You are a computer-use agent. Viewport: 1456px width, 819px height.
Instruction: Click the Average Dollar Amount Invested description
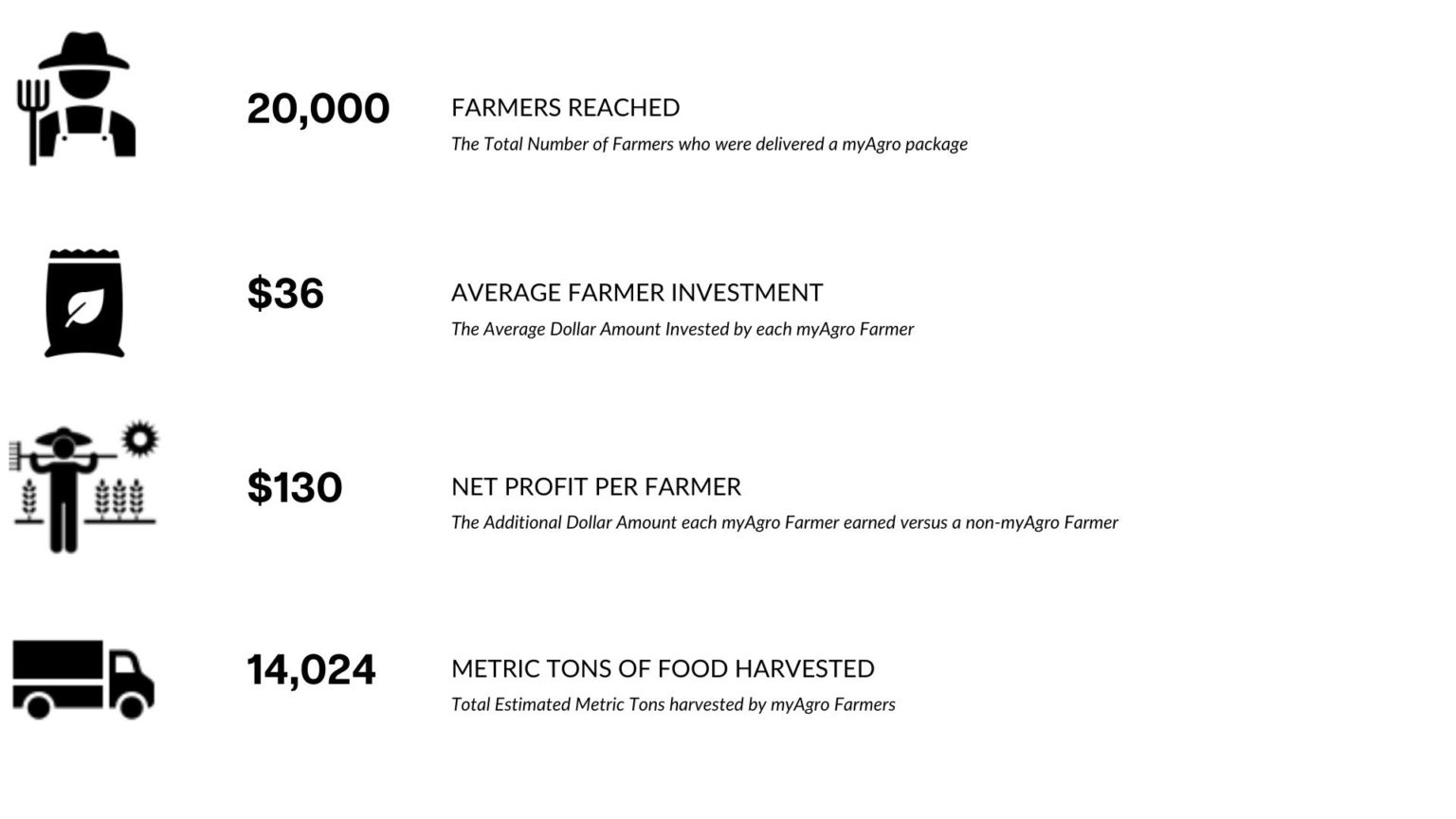pos(682,329)
